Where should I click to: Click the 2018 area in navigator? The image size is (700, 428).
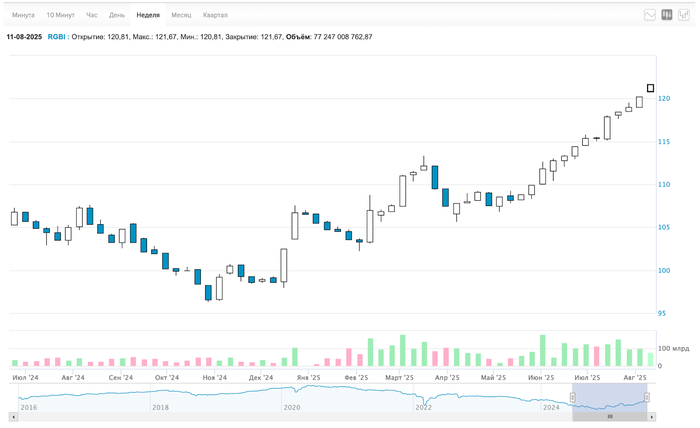160,398
